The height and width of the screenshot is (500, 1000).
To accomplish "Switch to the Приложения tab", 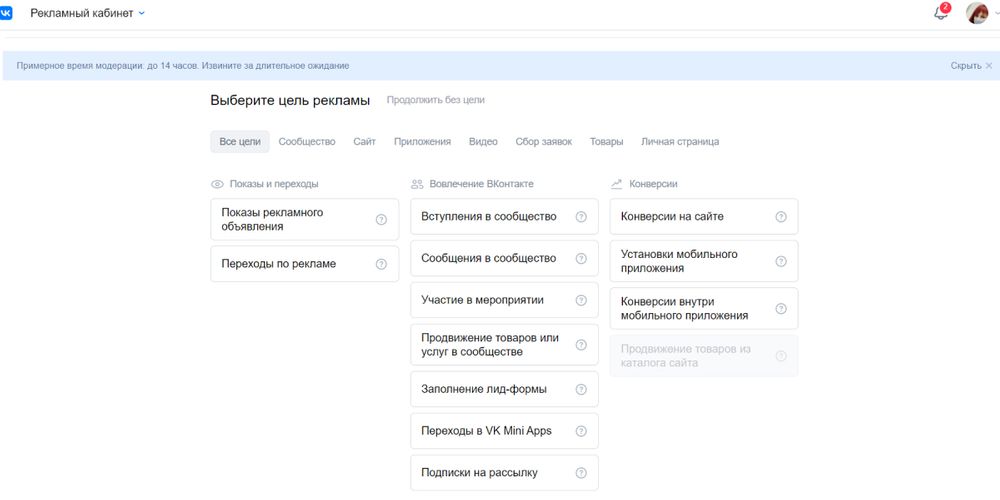I will 422,142.
